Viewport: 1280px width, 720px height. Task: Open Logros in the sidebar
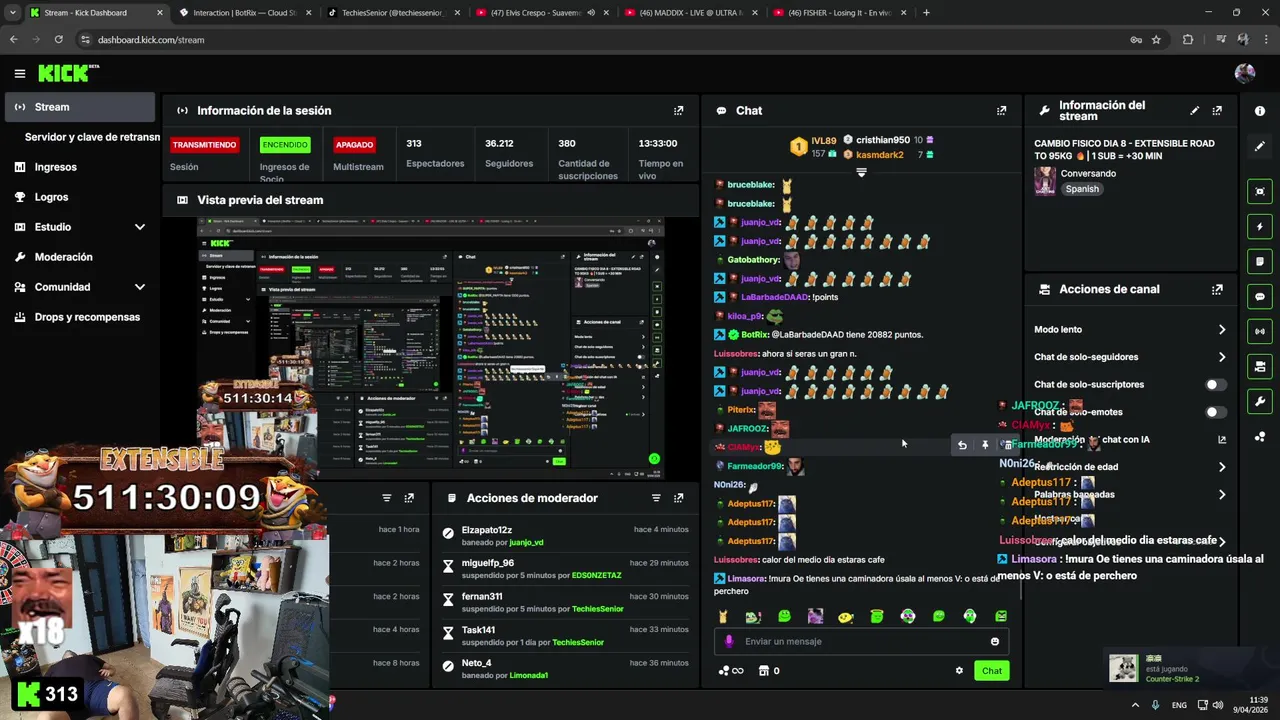coord(80,197)
